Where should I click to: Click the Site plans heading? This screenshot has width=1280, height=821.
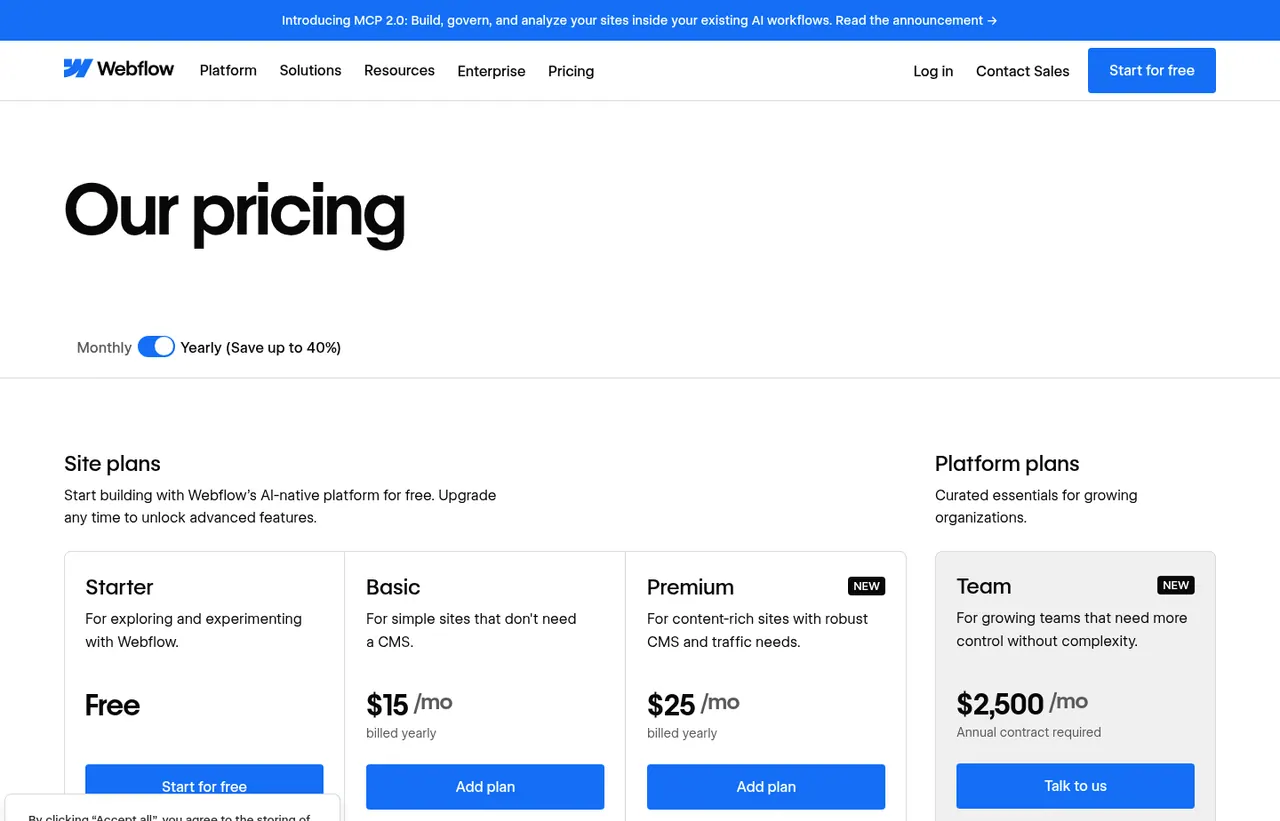point(112,464)
